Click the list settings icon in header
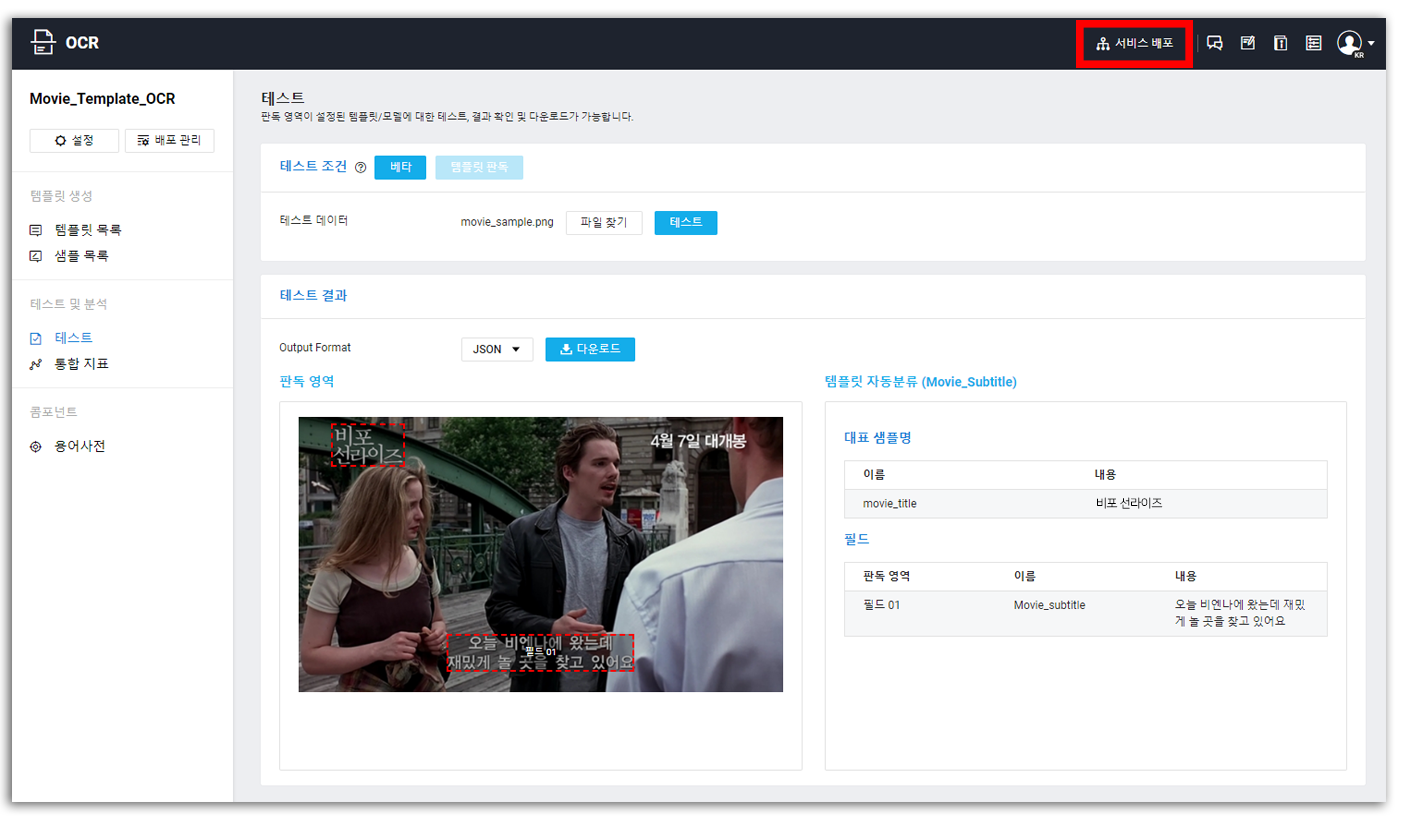The height and width of the screenshot is (816, 1402). [1313, 43]
